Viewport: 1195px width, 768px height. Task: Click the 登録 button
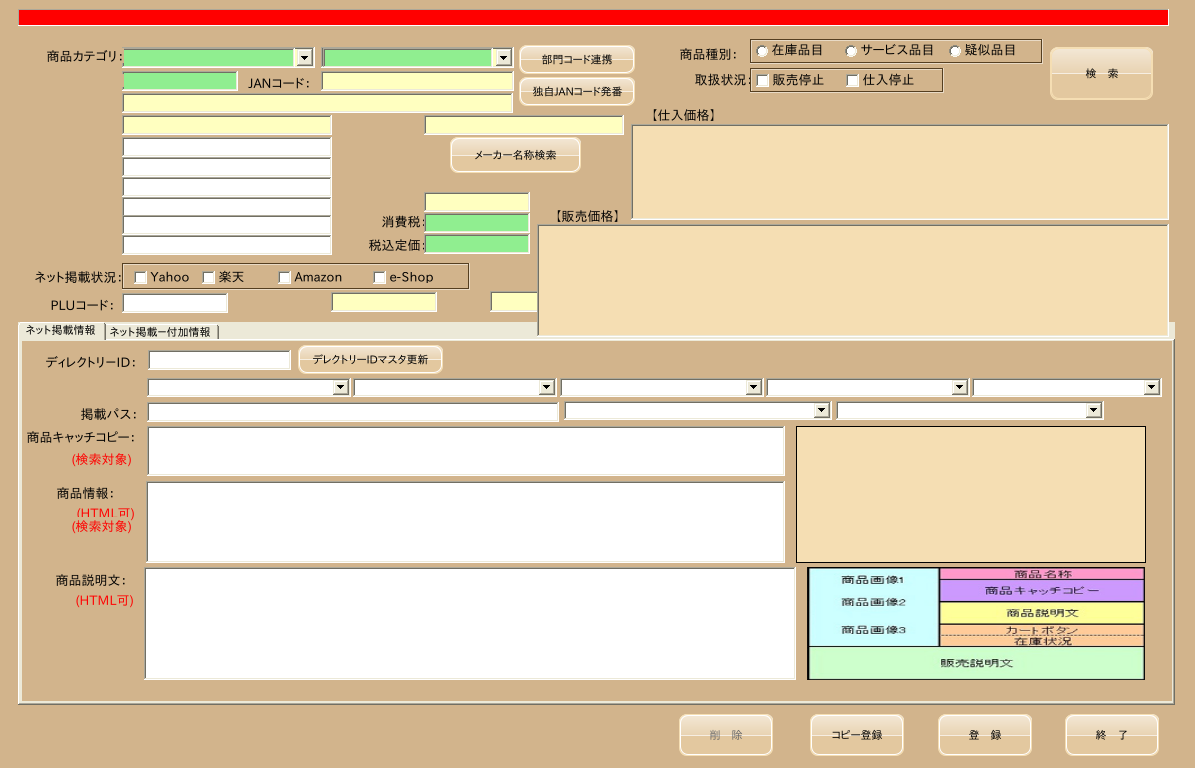click(x=985, y=734)
